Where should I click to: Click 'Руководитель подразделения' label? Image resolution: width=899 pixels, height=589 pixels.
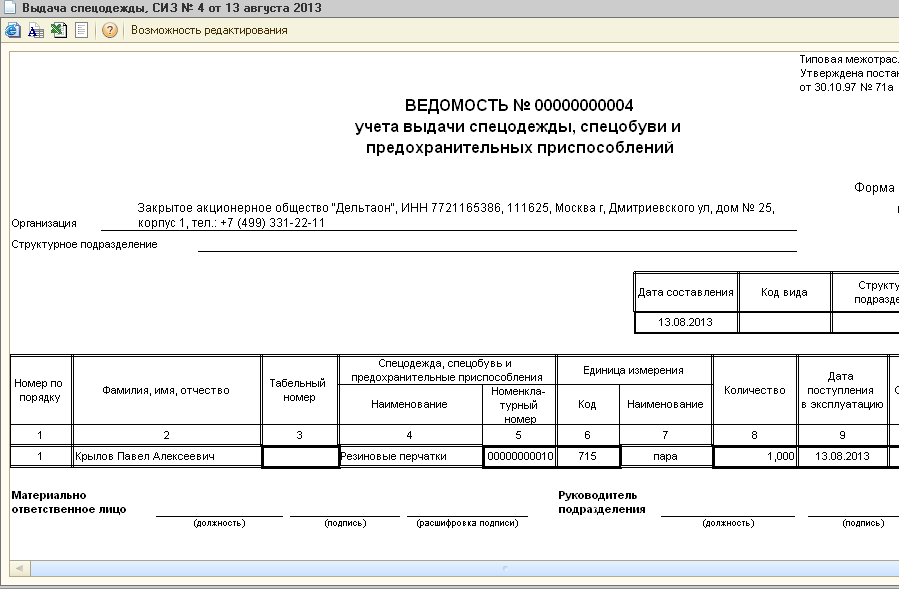pyautogui.click(x=601, y=502)
